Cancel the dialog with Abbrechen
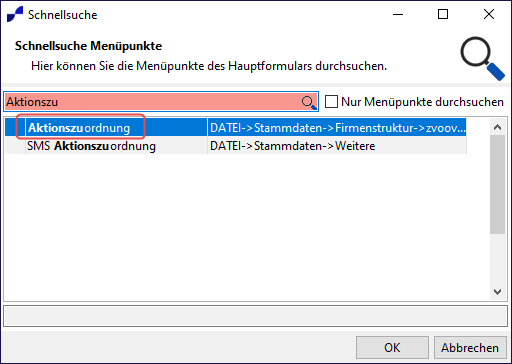This screenshot has width=512, height=364. (x=470, y=348)
